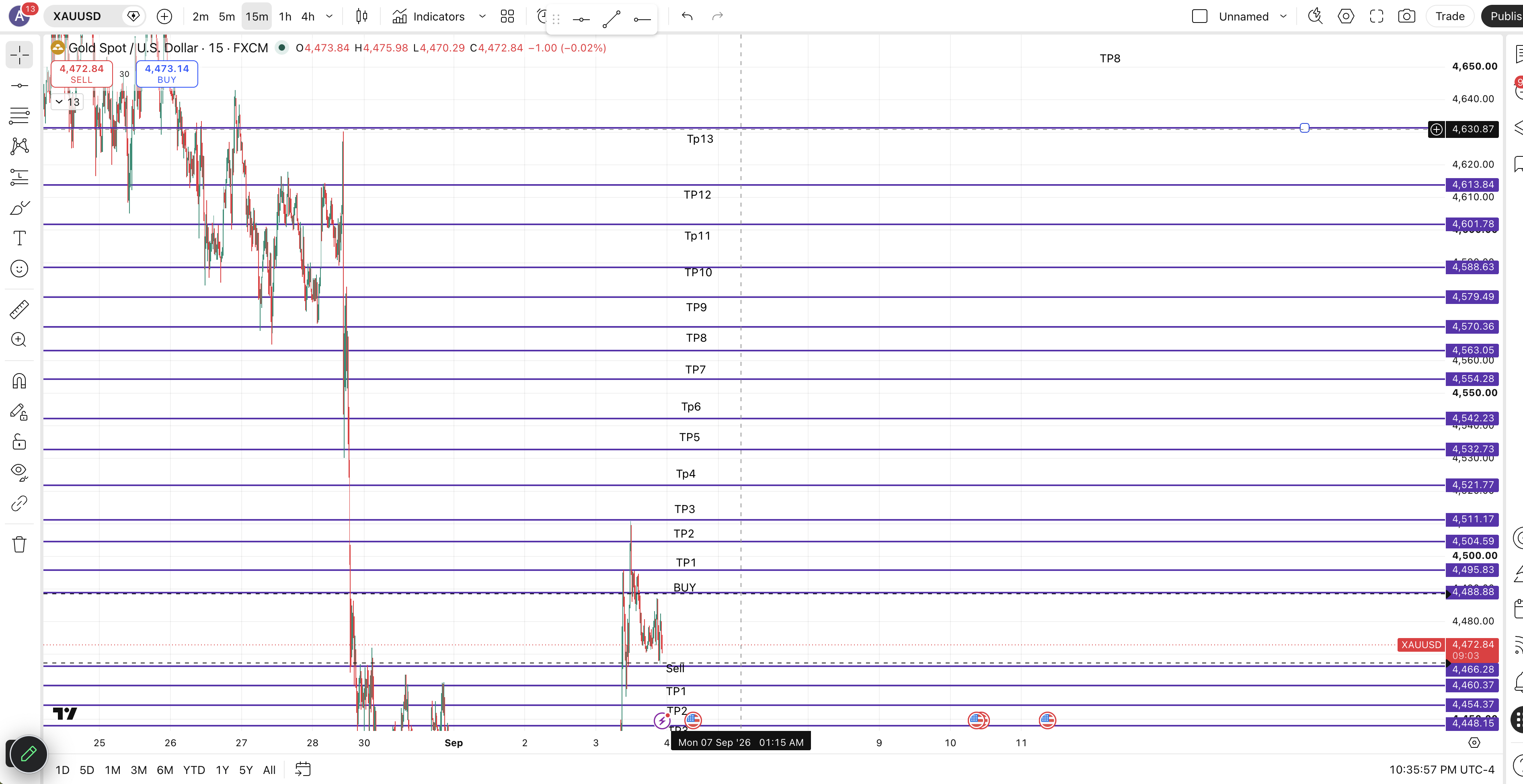
Task: Open the Unnamed layout dropdown
Action: [1283, 16]
